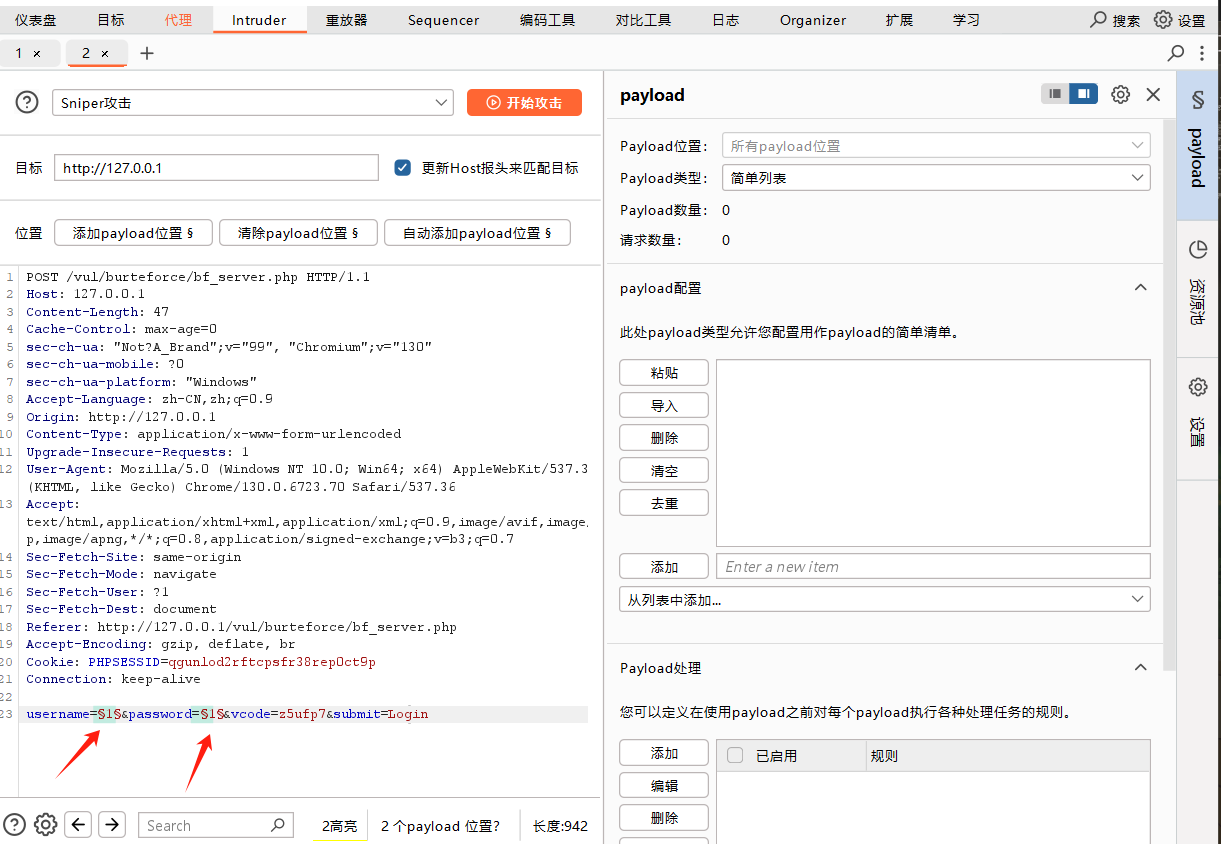This screenshot has height=844, width=1221.
Task: Click the 编辑 button in Payload处理
Action: coord(664,785)
